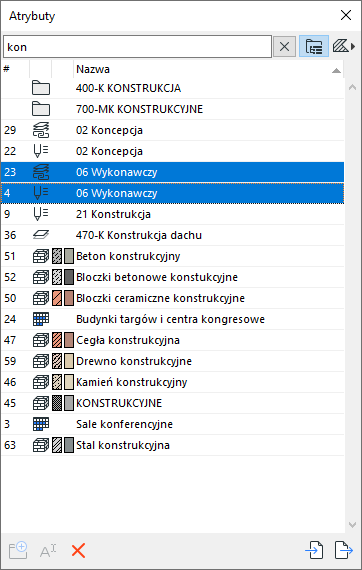Click zone category icon of Budynki targów
The image size is (362, 570).
[x=41, y=319]
